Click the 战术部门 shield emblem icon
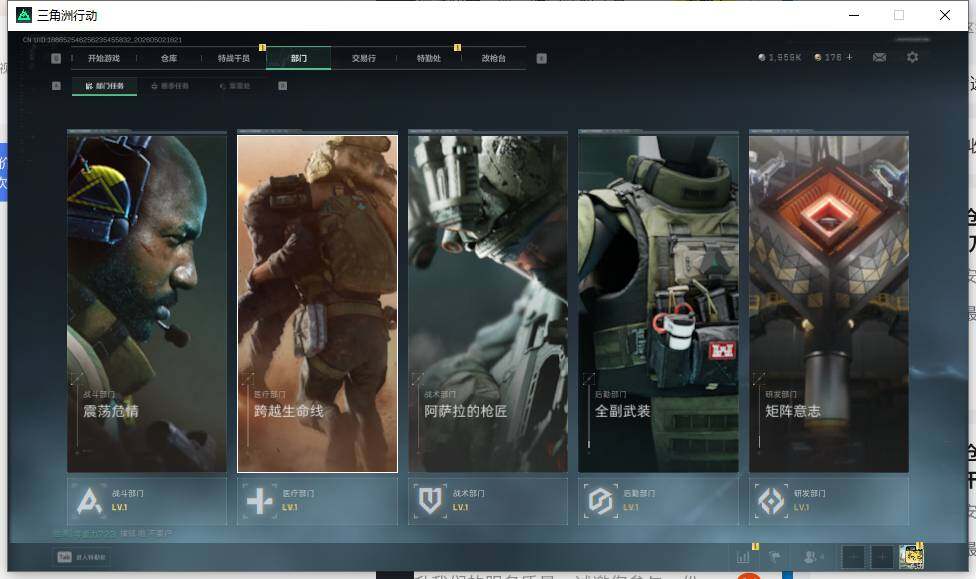Screen dimensions: 976x579 click(x=430, y=501)
